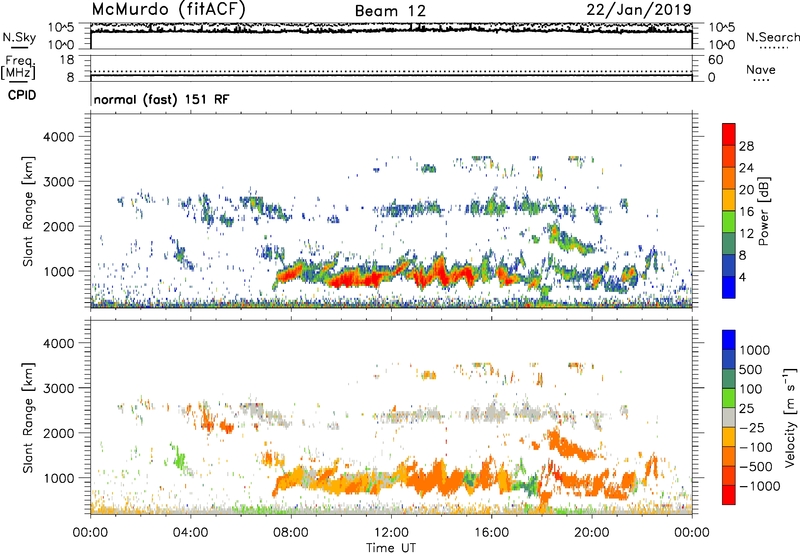Click the '12:00' time axis tick label
800x554 pixels.
[x=391, y=533]
